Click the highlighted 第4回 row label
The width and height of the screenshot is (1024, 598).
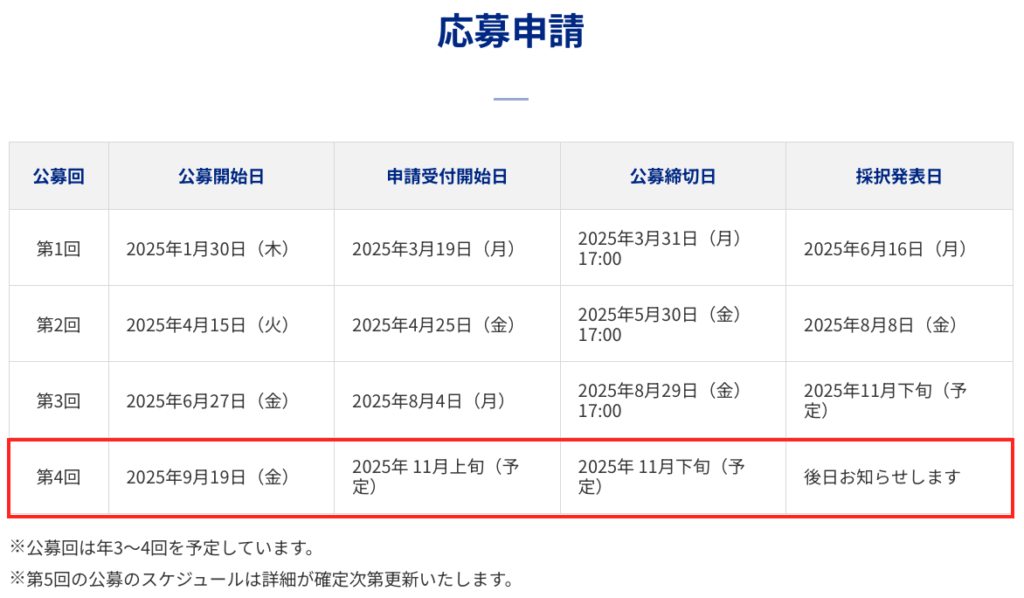pos(59,477)
